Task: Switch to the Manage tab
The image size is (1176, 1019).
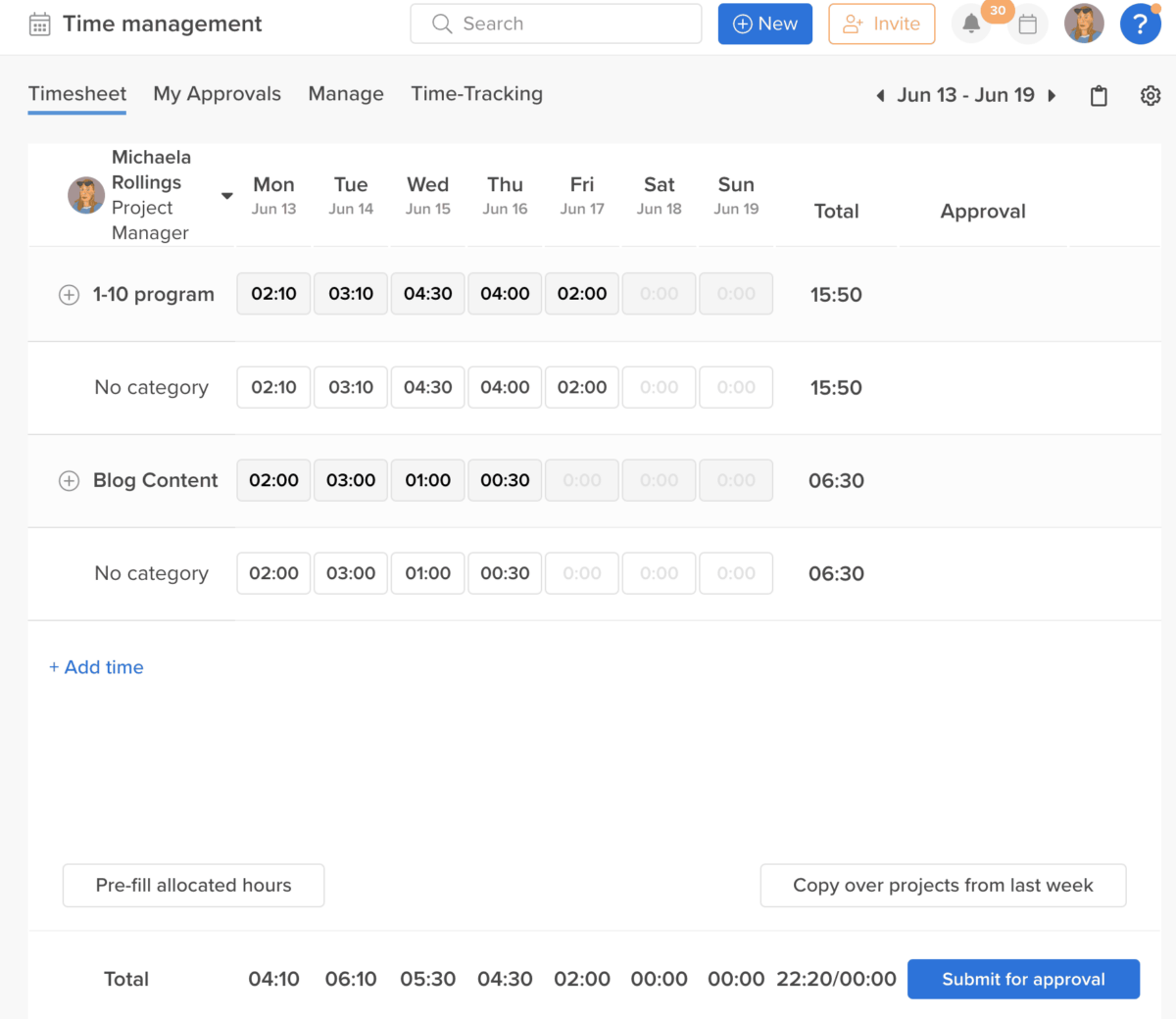Action: coord(346,94)
